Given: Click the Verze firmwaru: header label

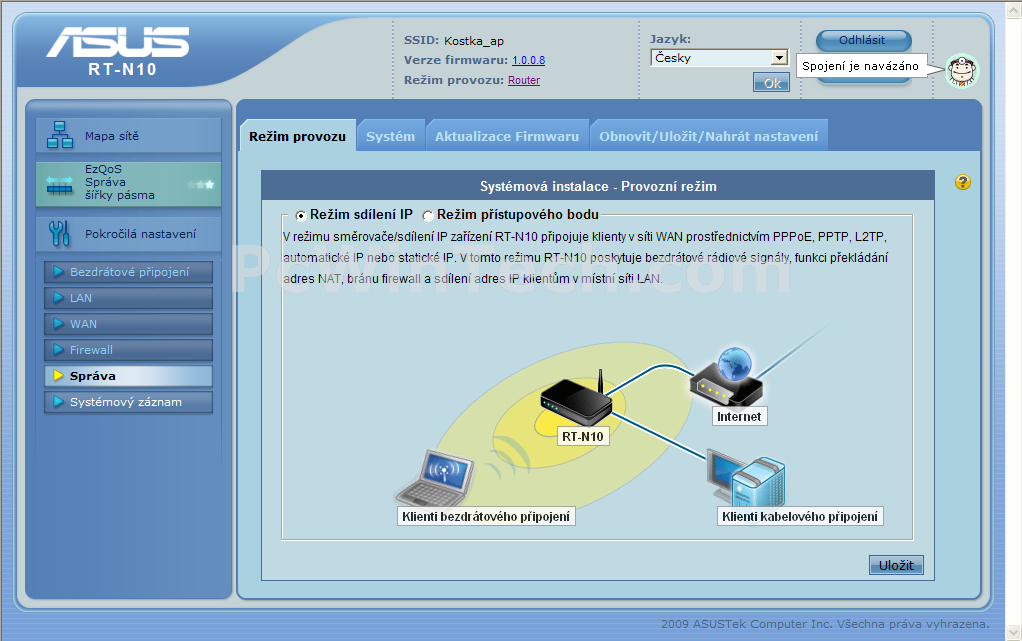Looking at the screenshot, I should [456, 60].
